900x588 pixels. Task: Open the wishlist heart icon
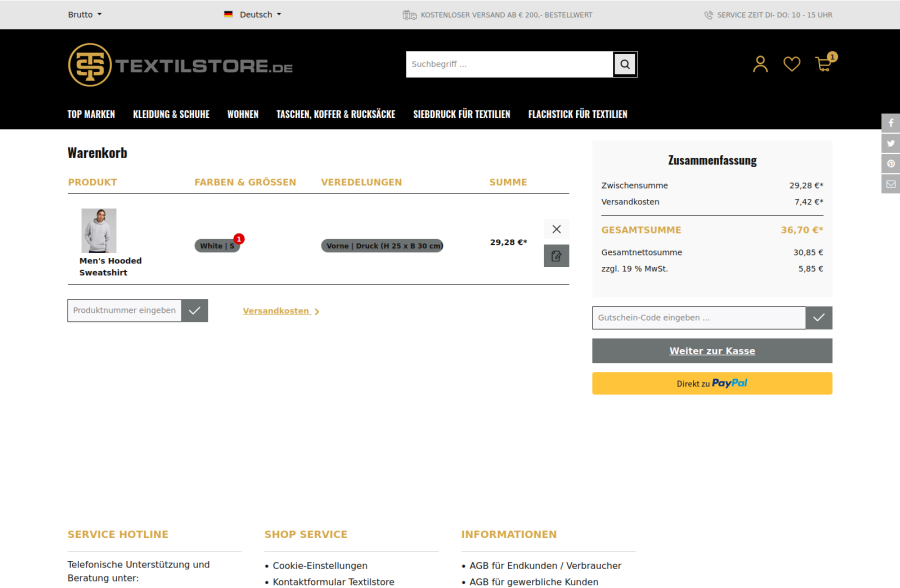[x=791, y=64]
